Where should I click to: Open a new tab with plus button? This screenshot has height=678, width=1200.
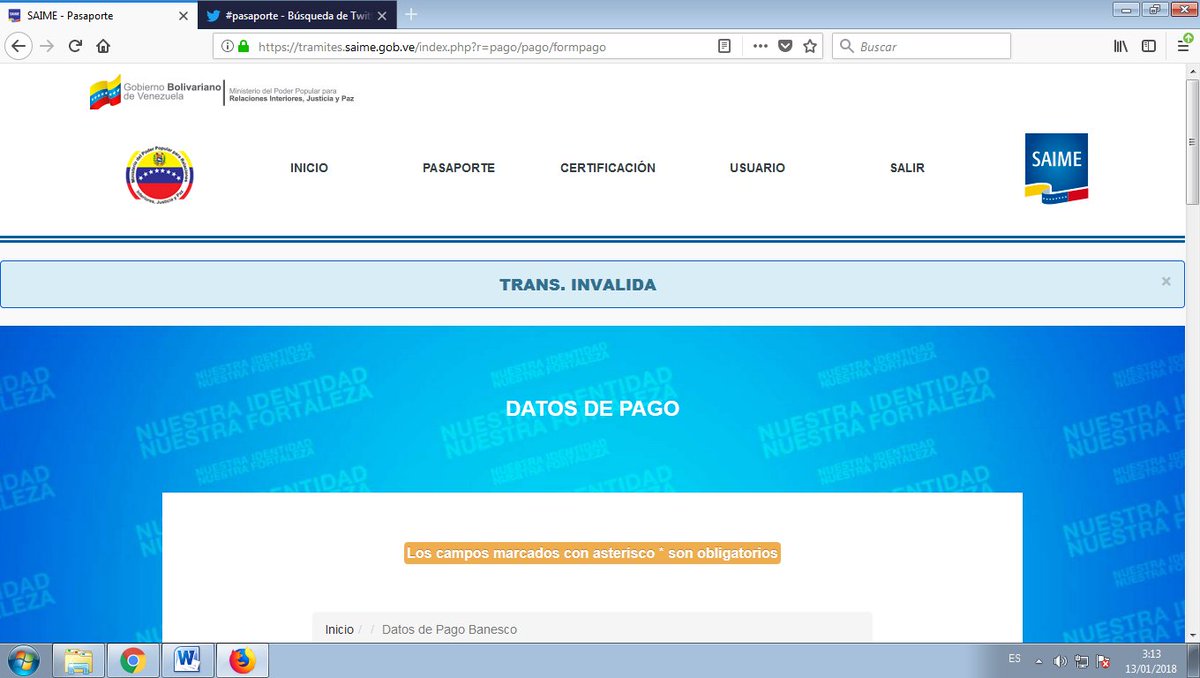pos(411,14)
